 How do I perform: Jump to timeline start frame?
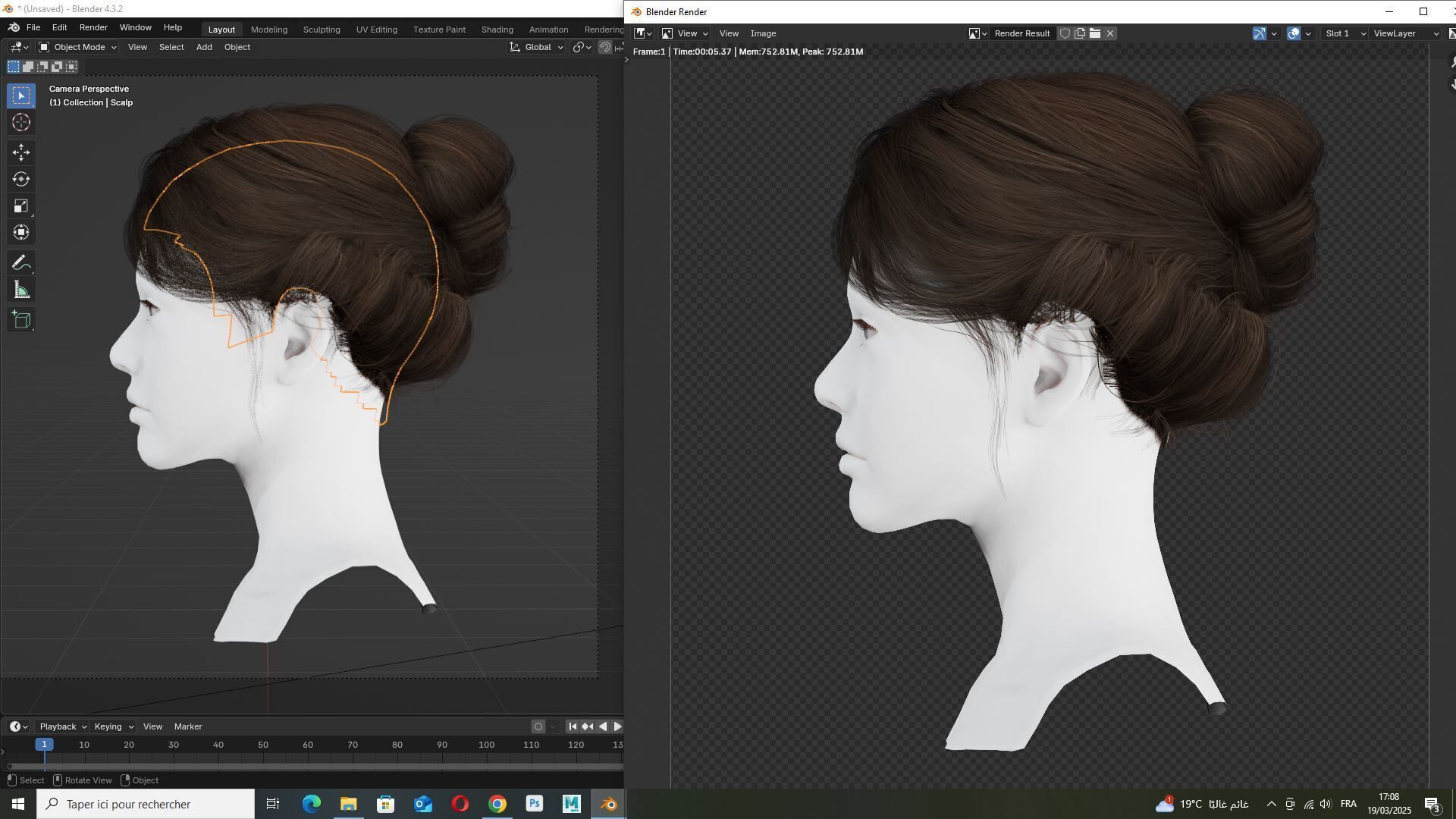click(573, 726)
